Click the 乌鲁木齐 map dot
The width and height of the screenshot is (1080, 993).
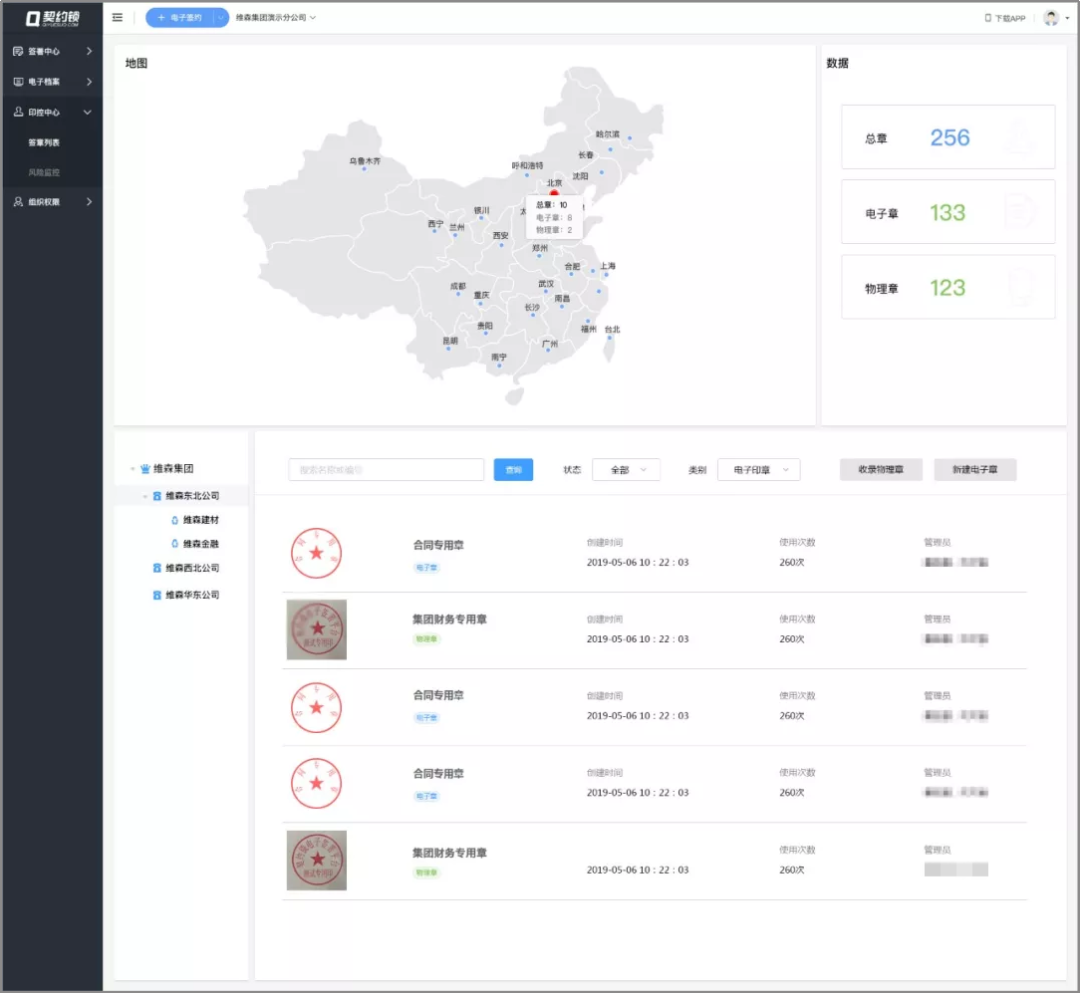(364, 169)
